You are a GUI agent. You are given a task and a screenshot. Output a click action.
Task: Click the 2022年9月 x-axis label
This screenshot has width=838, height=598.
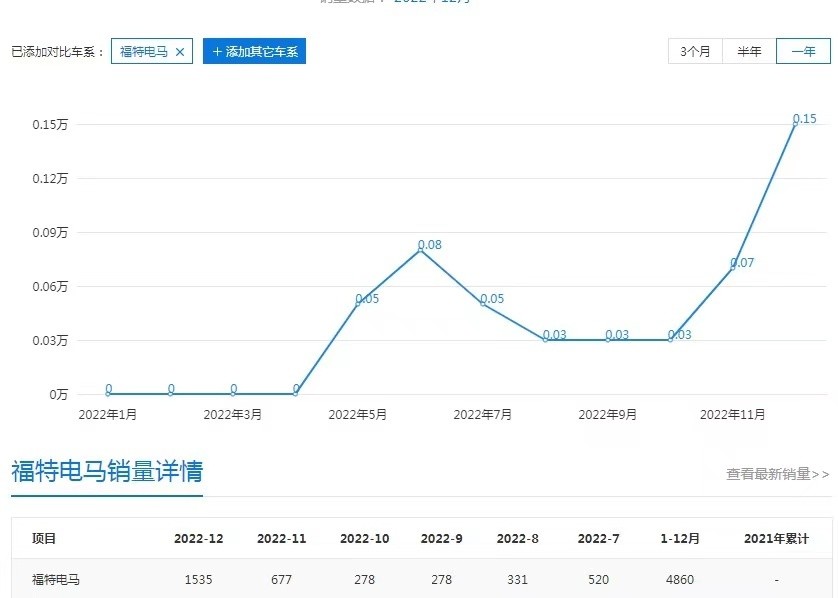tap(608, 415)
